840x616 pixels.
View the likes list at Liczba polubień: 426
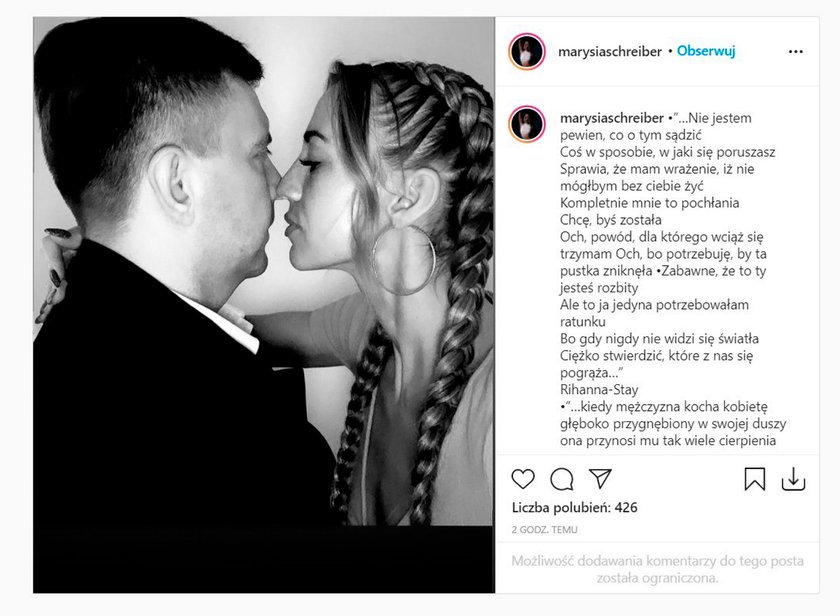(574, 507)
